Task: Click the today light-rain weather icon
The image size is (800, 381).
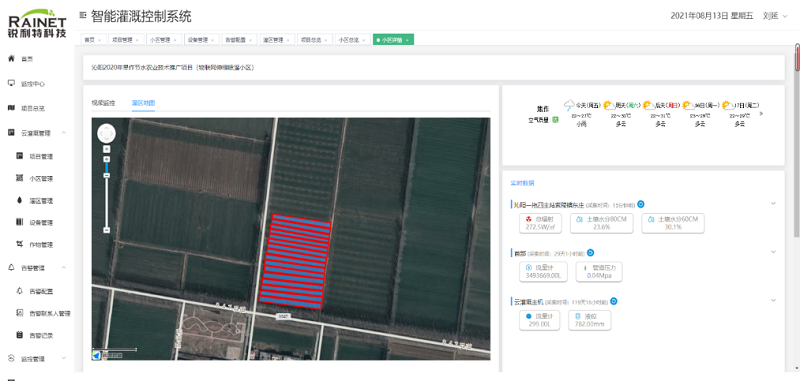Action: (x=569, y=105)
